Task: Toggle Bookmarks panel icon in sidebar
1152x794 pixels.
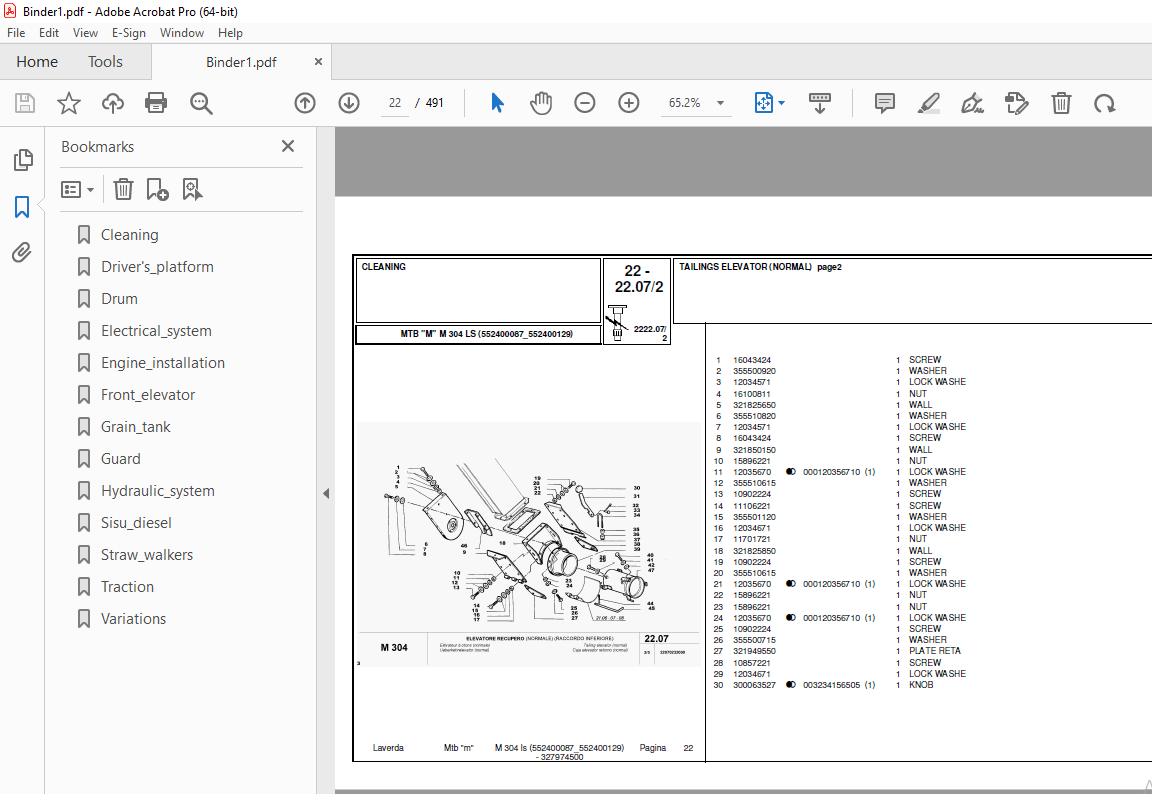Action: pyautogui.click(x=22, y=207)
